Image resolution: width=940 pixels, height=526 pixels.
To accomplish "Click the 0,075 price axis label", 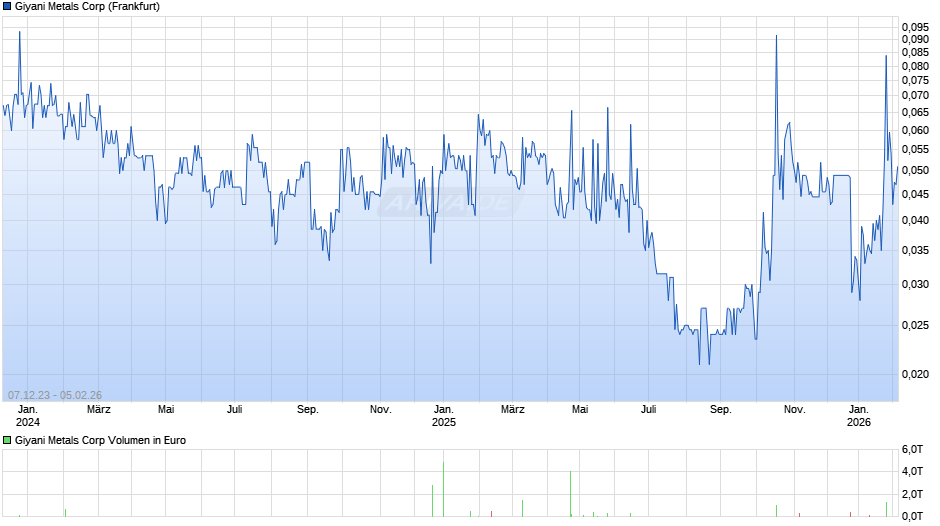I will point(915,80).
